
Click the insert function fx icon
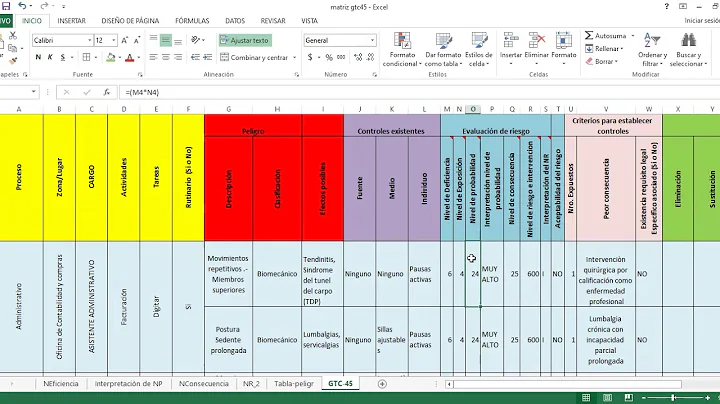107,92
